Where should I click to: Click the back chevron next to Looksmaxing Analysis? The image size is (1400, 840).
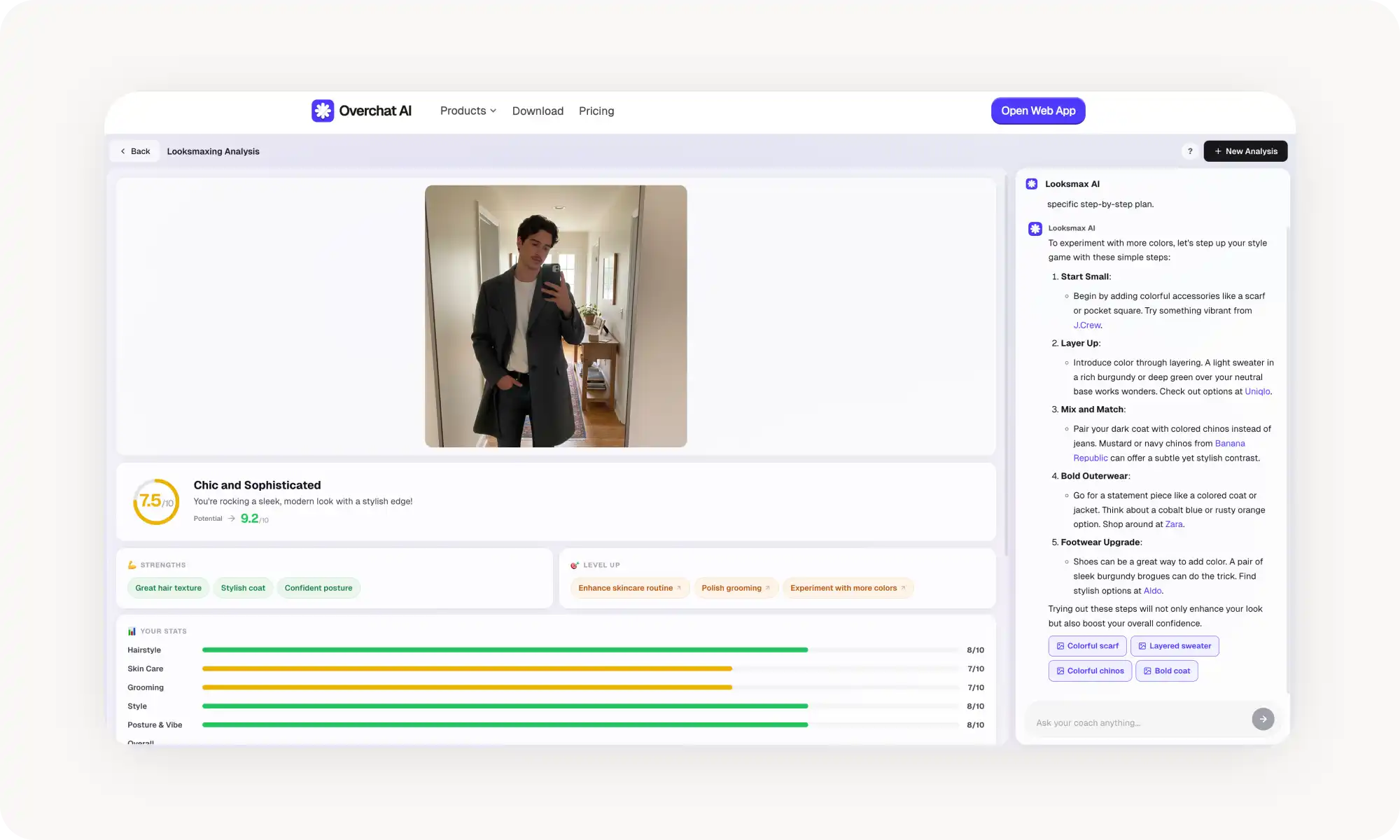122,151
